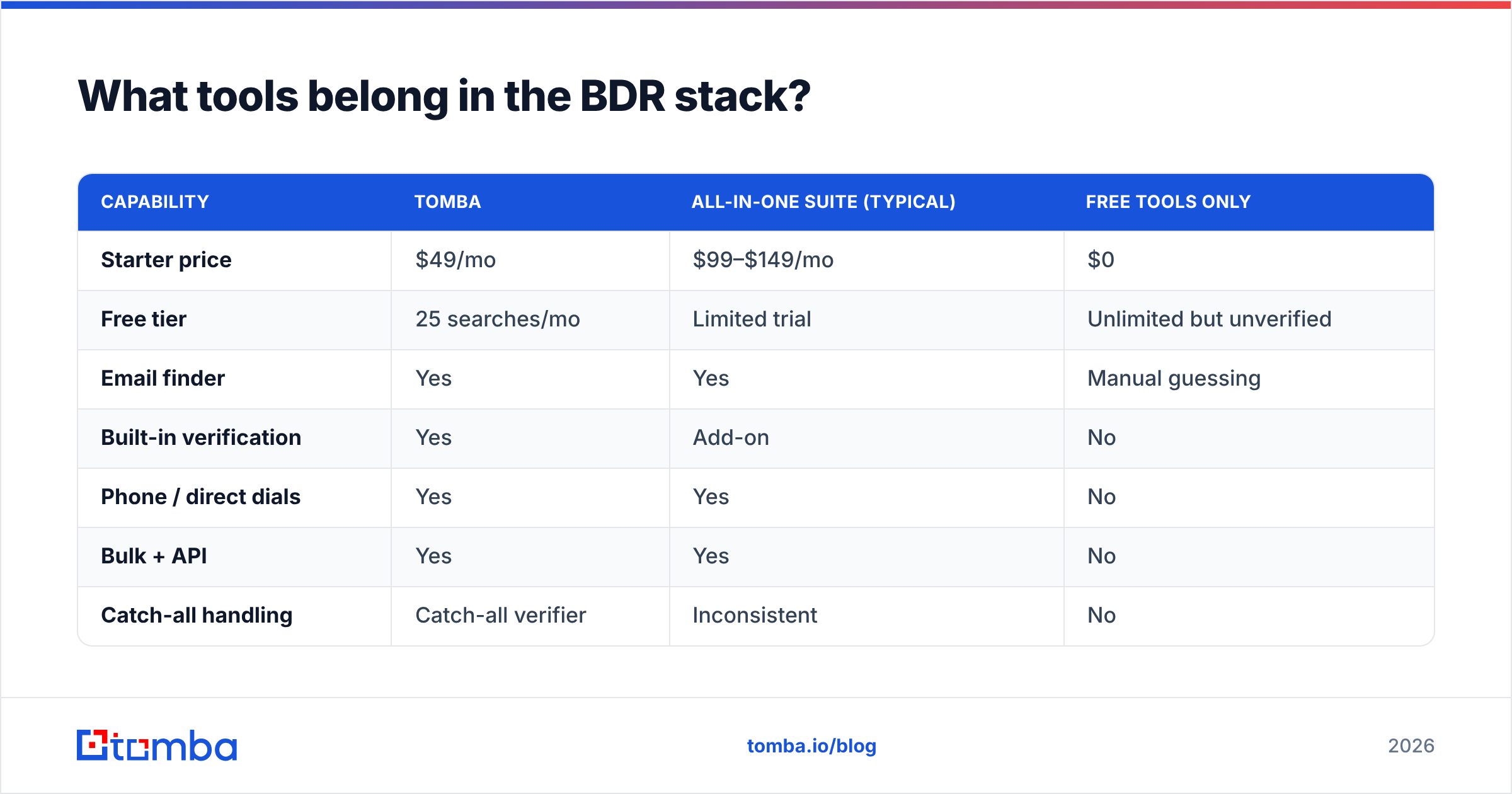
Task: Select the 'Built-in verification' row label
Action: tap(201, 437)
